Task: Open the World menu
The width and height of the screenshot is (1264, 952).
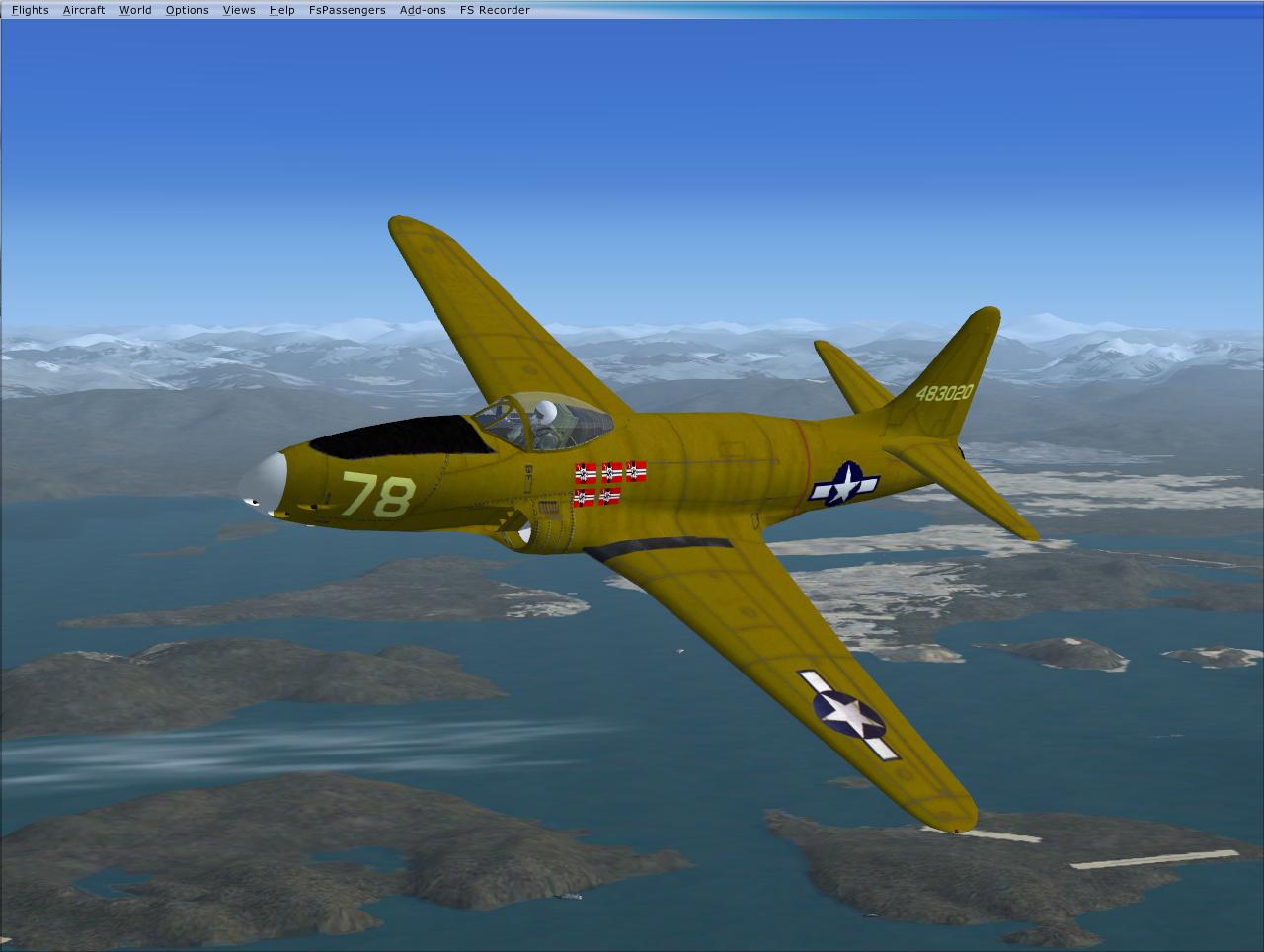Action: [135, 10]
